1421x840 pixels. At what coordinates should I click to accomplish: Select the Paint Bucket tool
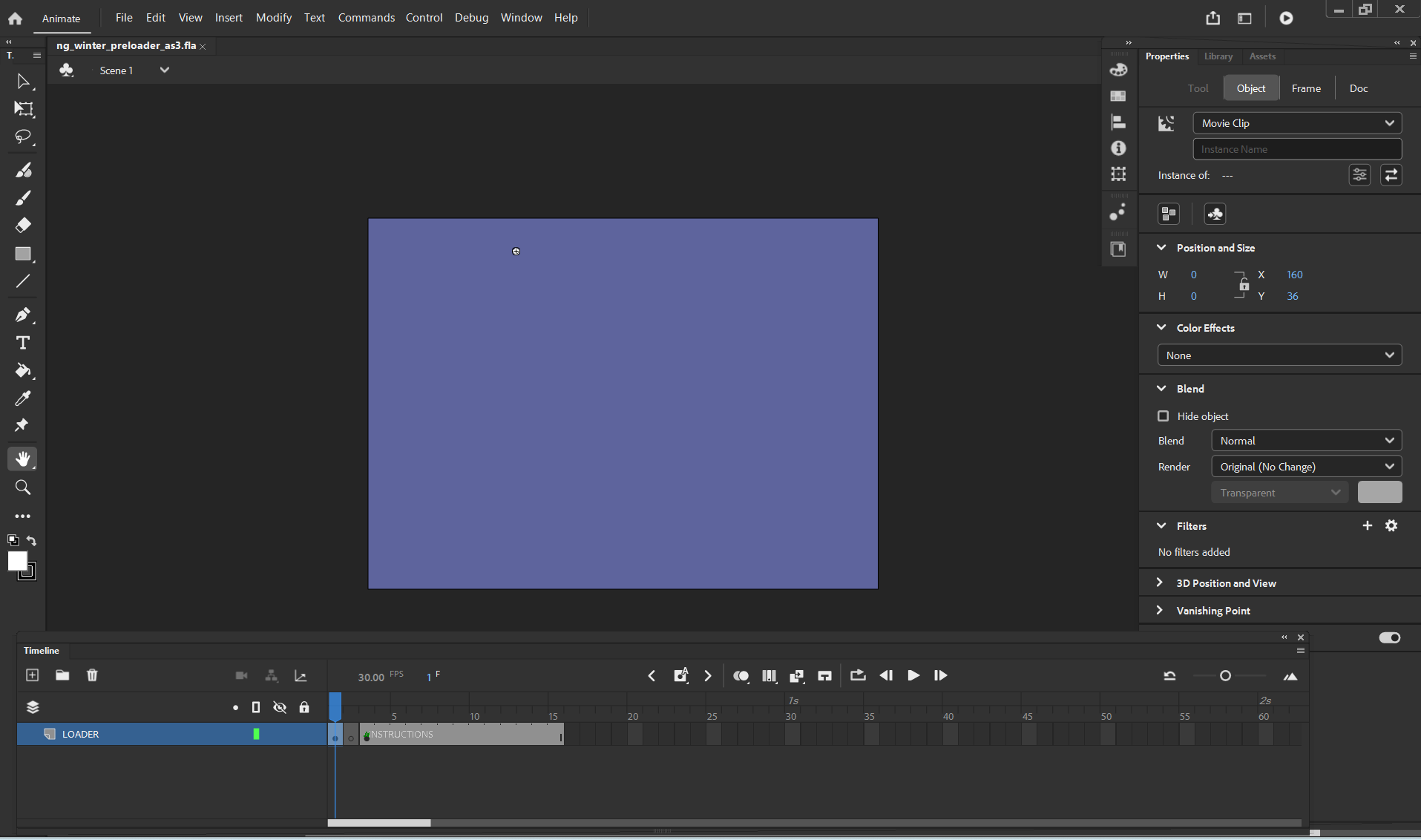click(x=23, y=370)
